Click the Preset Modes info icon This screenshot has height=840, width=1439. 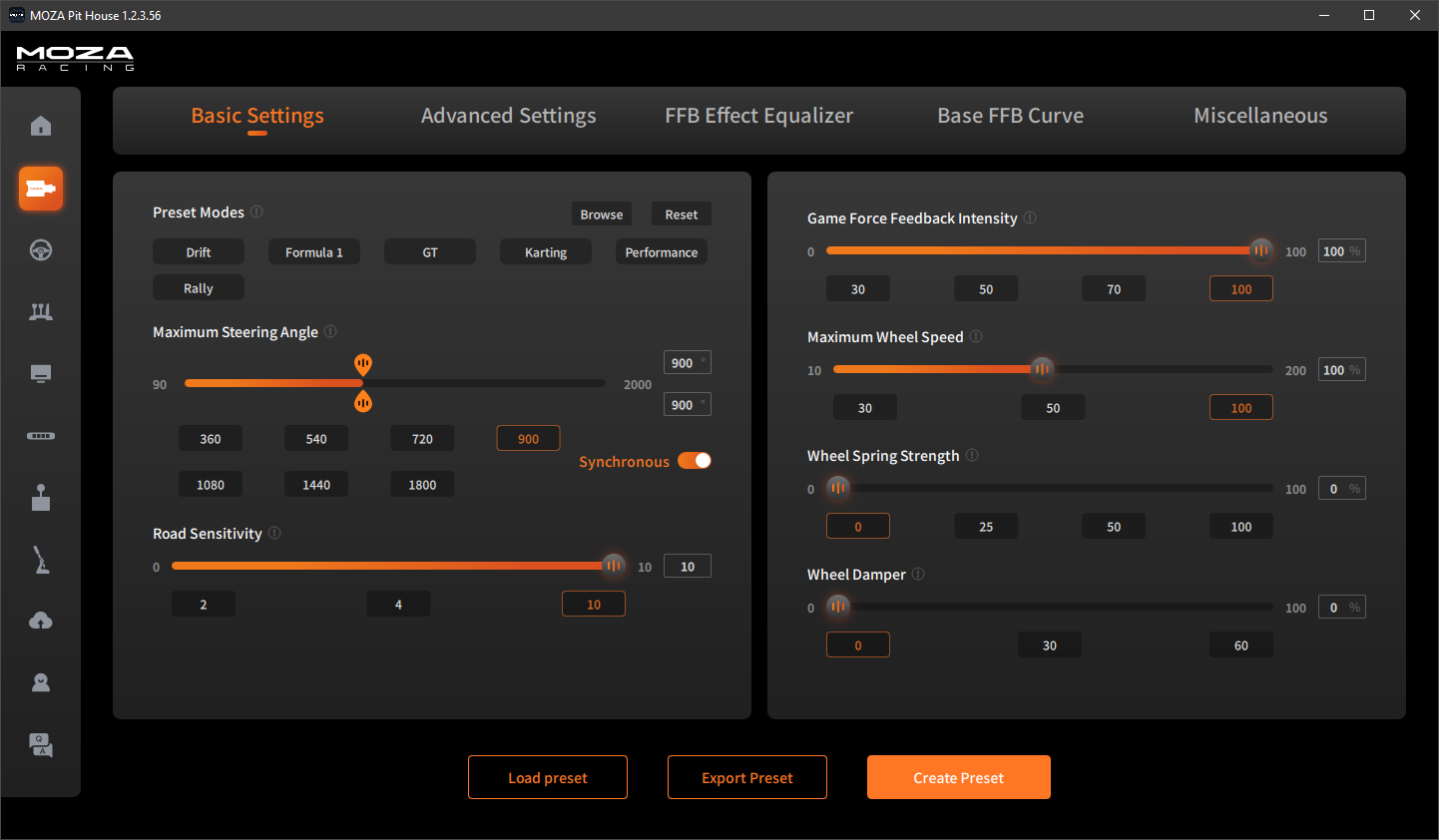pyautogui.click(x=256, y=211)
